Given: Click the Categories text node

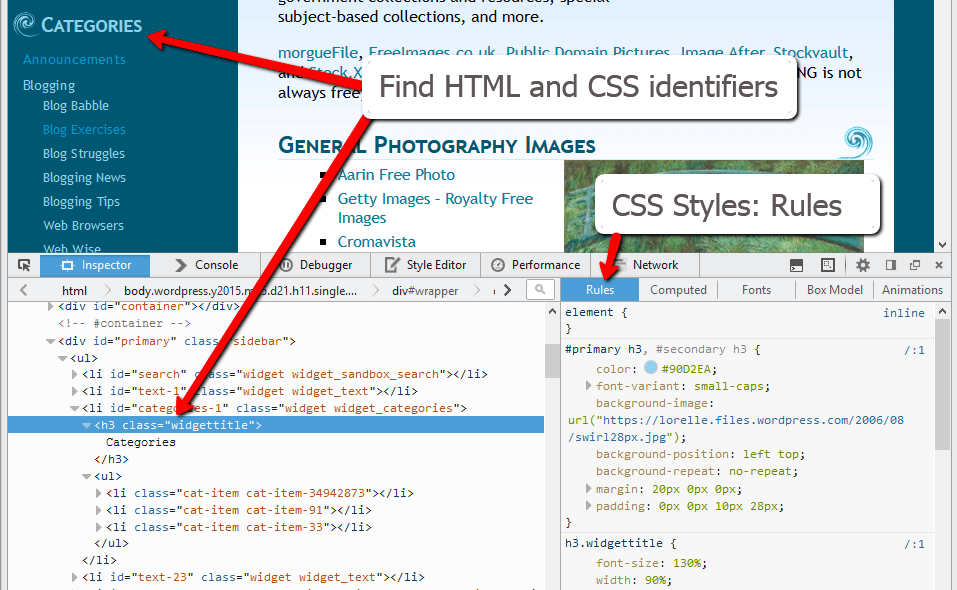Looking at the screenshot, I should pos(140,442).
